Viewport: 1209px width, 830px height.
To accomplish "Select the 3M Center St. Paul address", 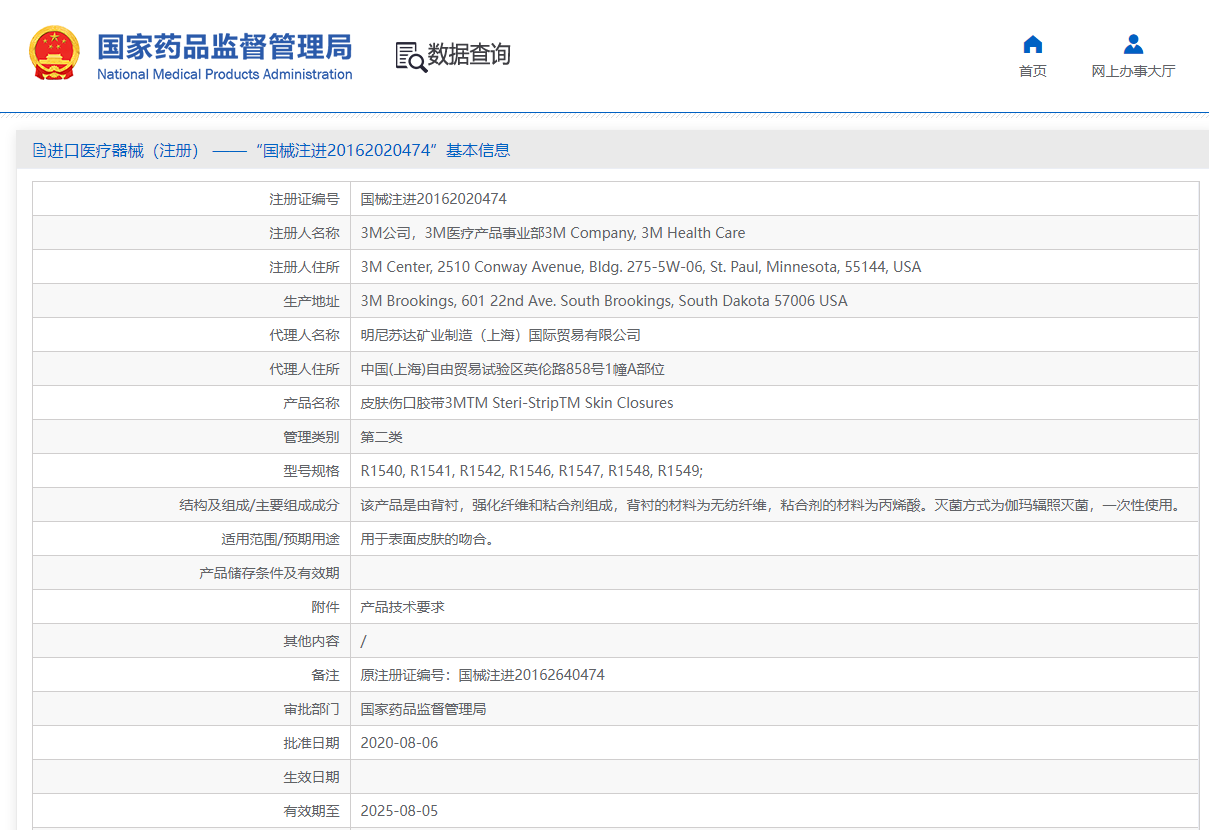I will coord(641,267).
